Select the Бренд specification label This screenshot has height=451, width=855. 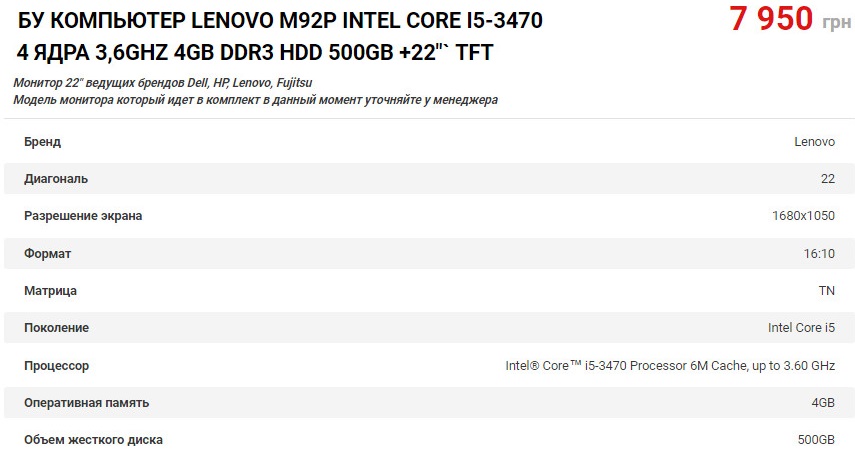point(43,142)
